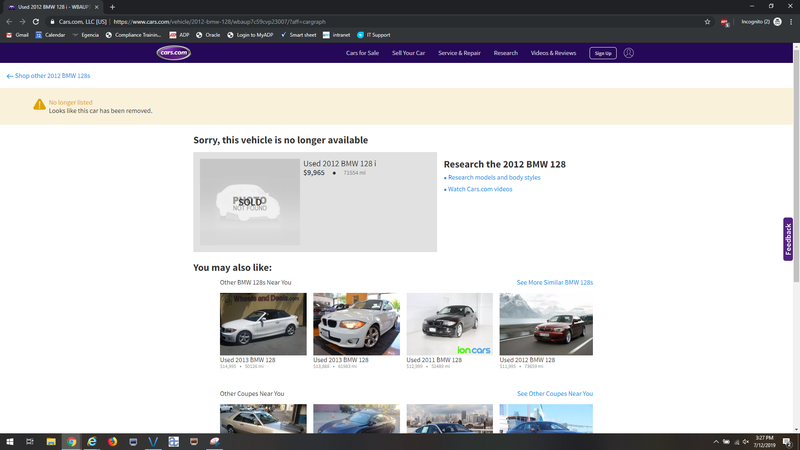Screen dimensions: 800x450
Task: Open the Login to MyADP bookmark
Action: 250,35
